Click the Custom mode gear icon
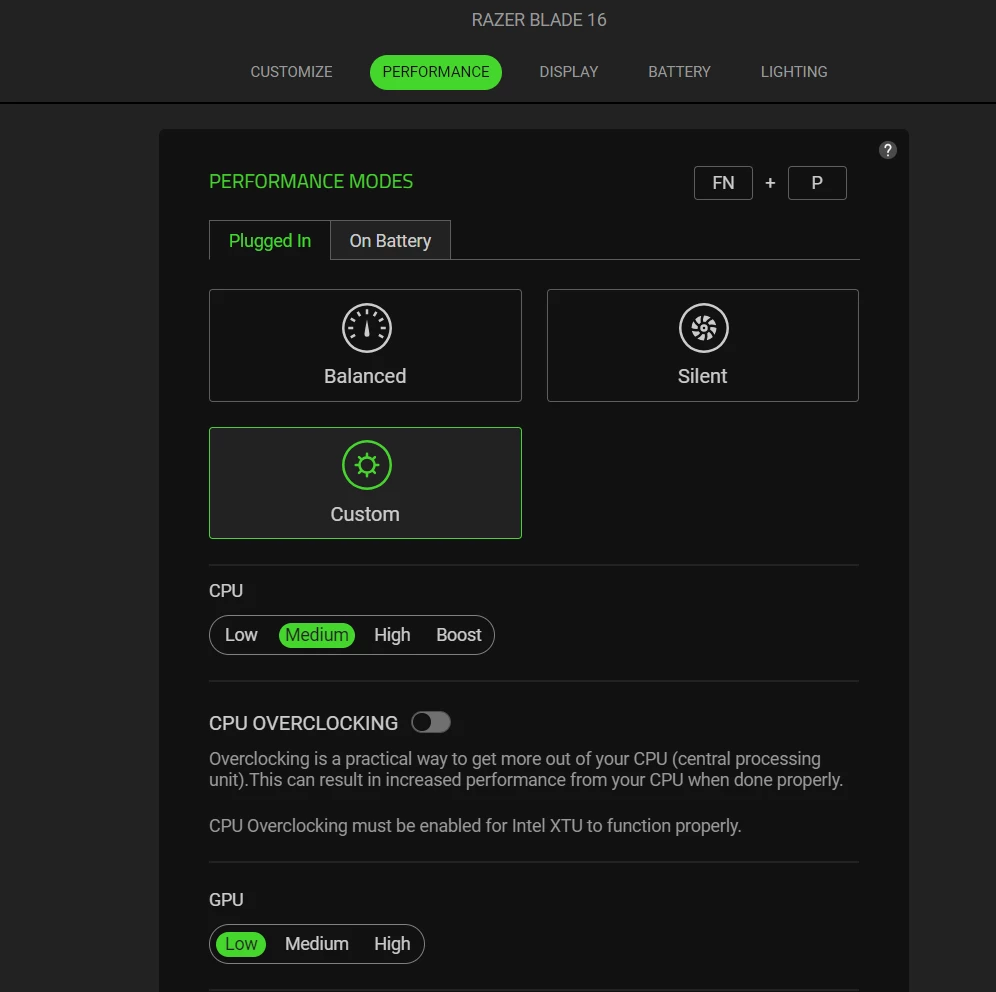The image size is (996, 992). [367, 465]
